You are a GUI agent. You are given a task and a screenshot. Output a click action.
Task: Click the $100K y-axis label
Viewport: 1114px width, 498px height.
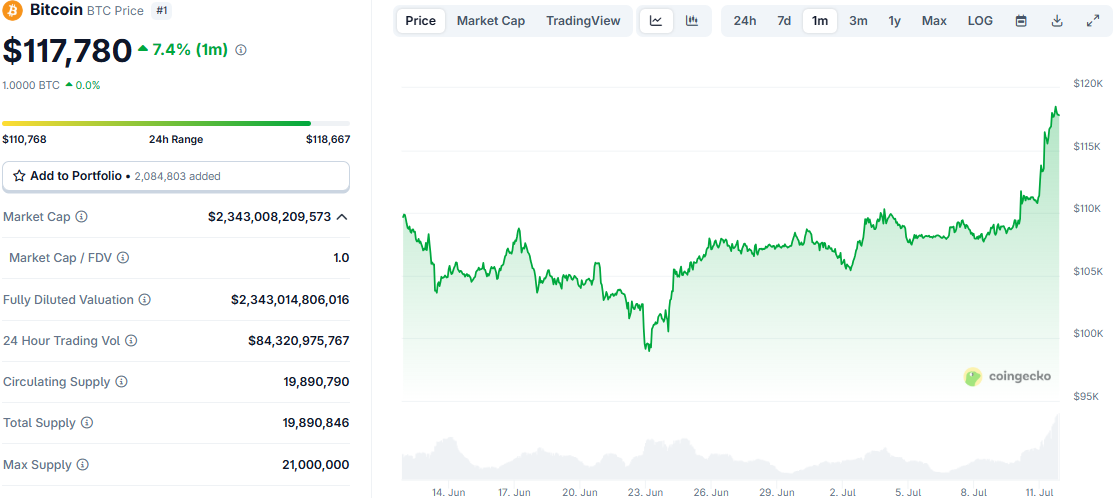pos(1087,333)
